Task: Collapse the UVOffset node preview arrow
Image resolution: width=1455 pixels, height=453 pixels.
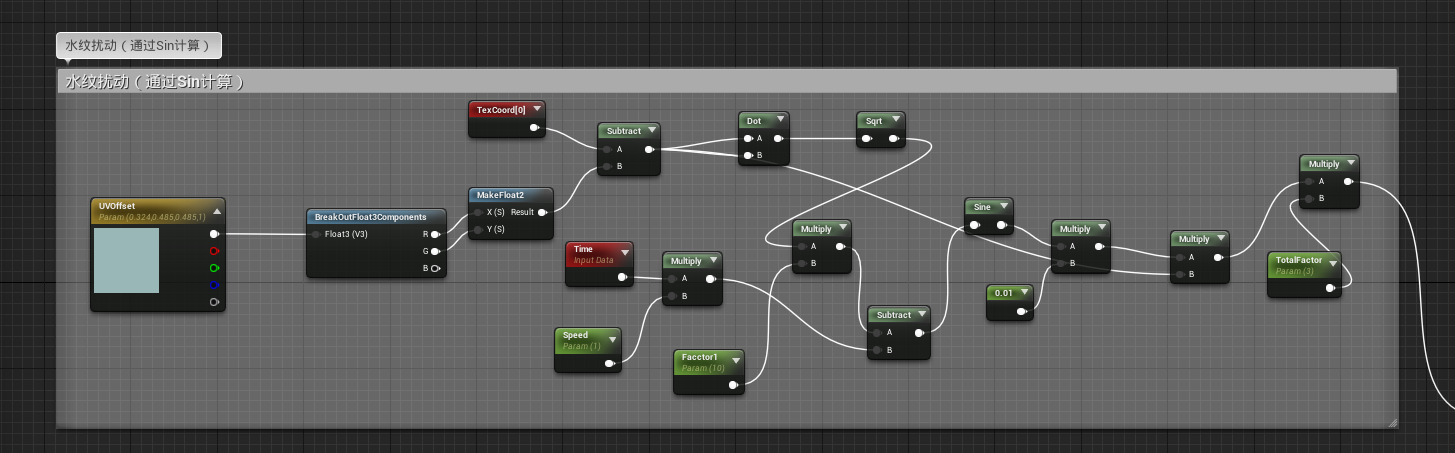Action: click(x=216, y=211)
